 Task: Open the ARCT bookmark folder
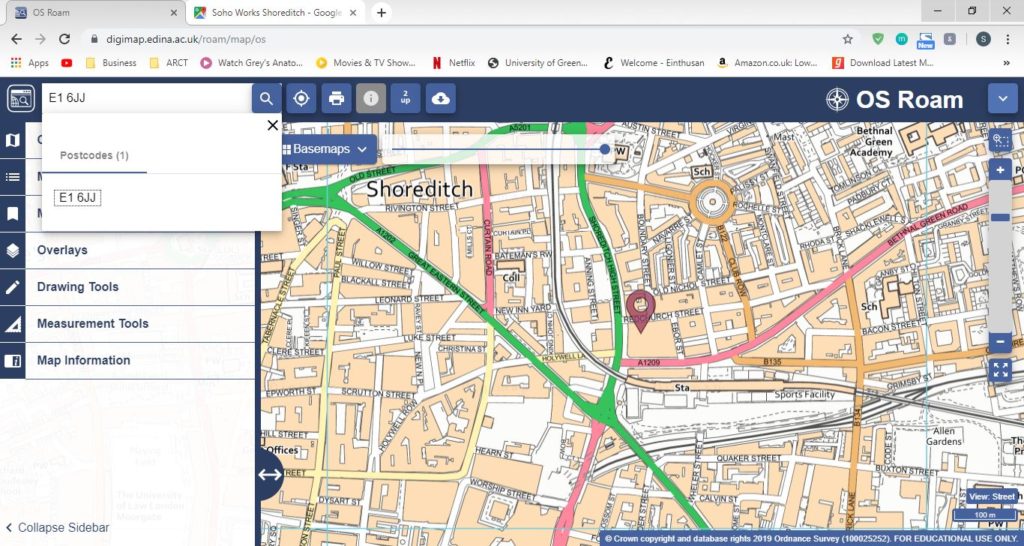168,63
